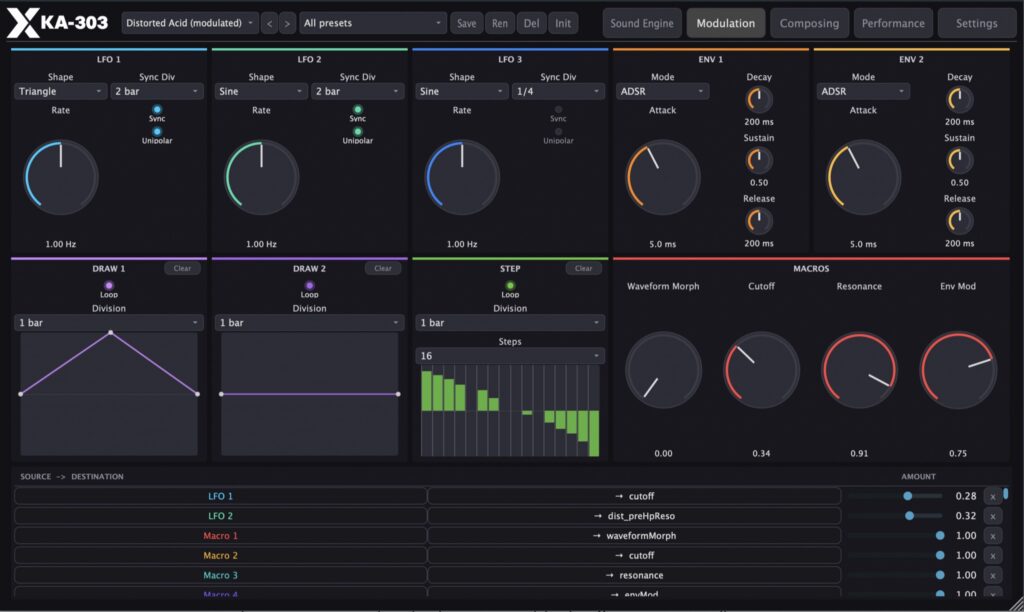
Task: Click the Env Mod macro knob
Action: click(958, 370)
